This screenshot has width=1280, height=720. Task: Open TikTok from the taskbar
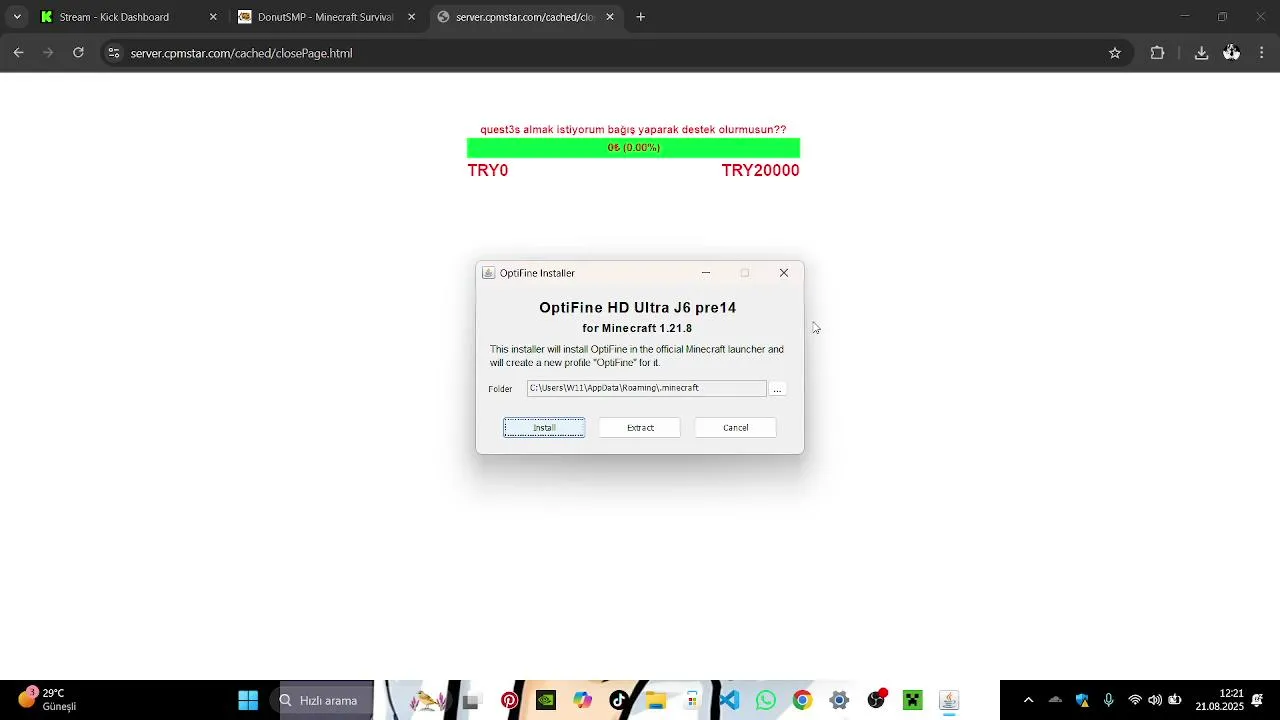[x=619, y=700]
